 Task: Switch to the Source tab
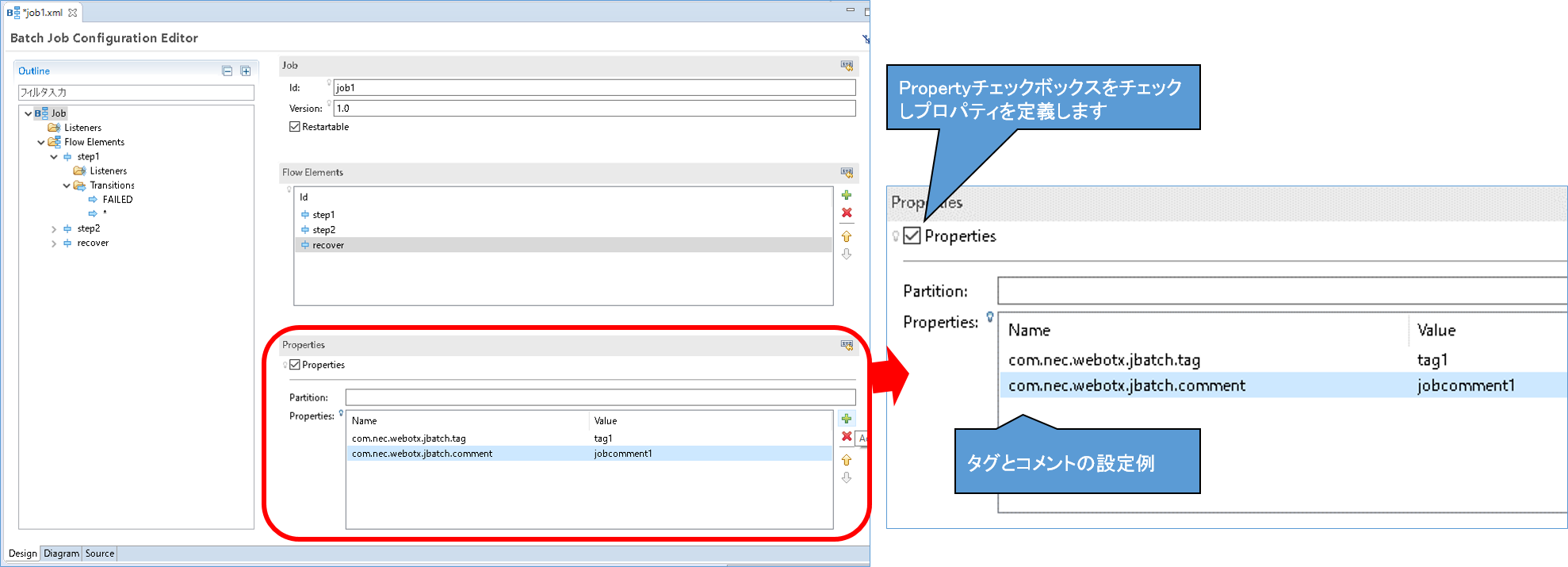[100, 554]
